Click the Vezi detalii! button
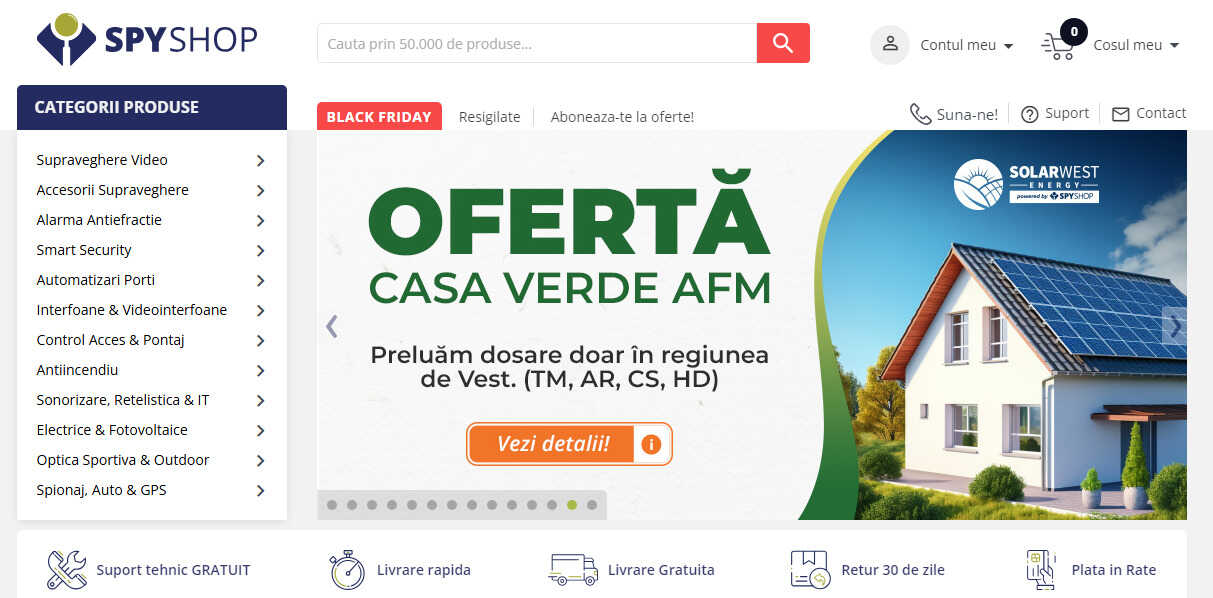Screen dimensions: 1213x598 [569, 444]
